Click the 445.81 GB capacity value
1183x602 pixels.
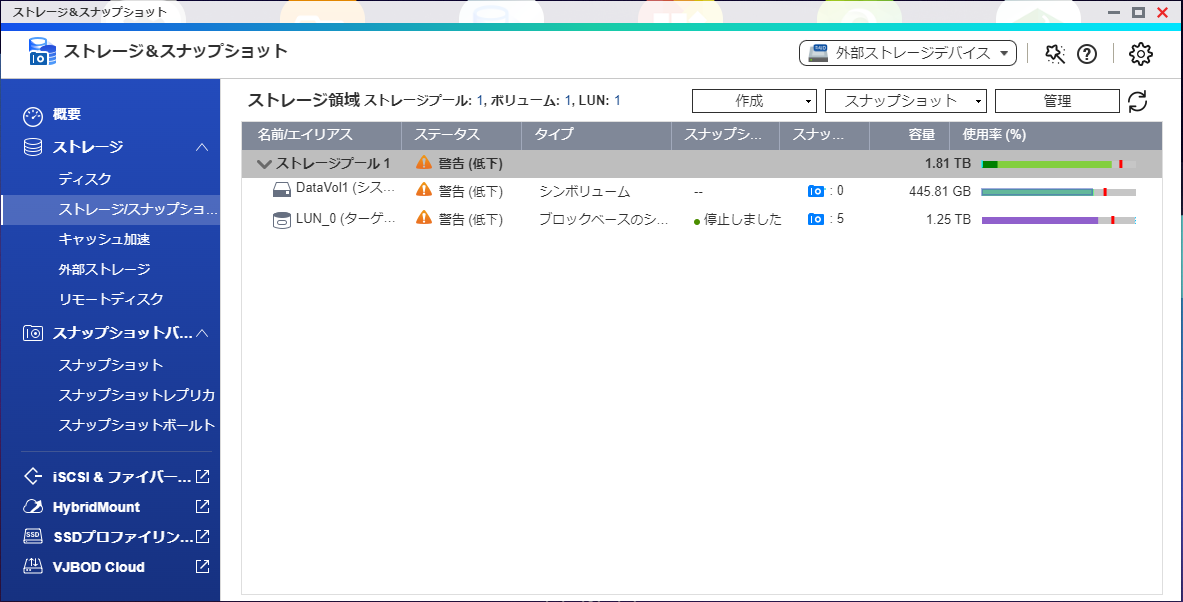pyautogui.click(x=940, y=192)
